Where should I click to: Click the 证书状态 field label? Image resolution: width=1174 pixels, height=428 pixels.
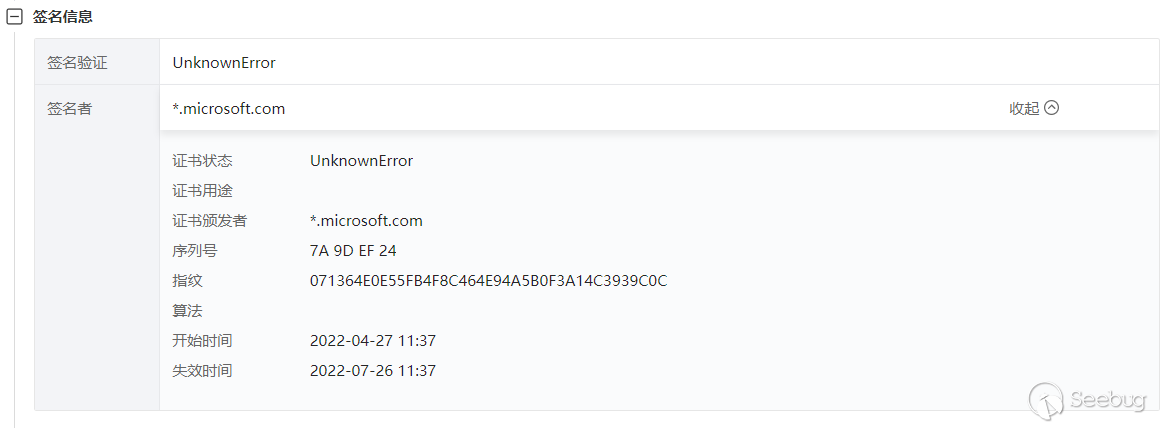(202, 161)
